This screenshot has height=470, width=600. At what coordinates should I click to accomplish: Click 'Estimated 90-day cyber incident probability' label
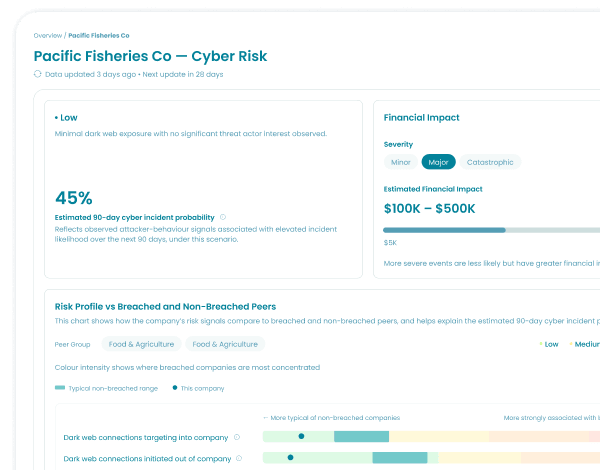[135, 217]
